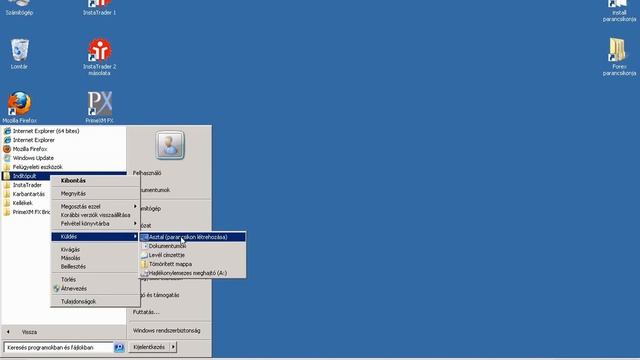The image size is (640, 360).
Task: Click the user account picture
Action: point(169,145)
